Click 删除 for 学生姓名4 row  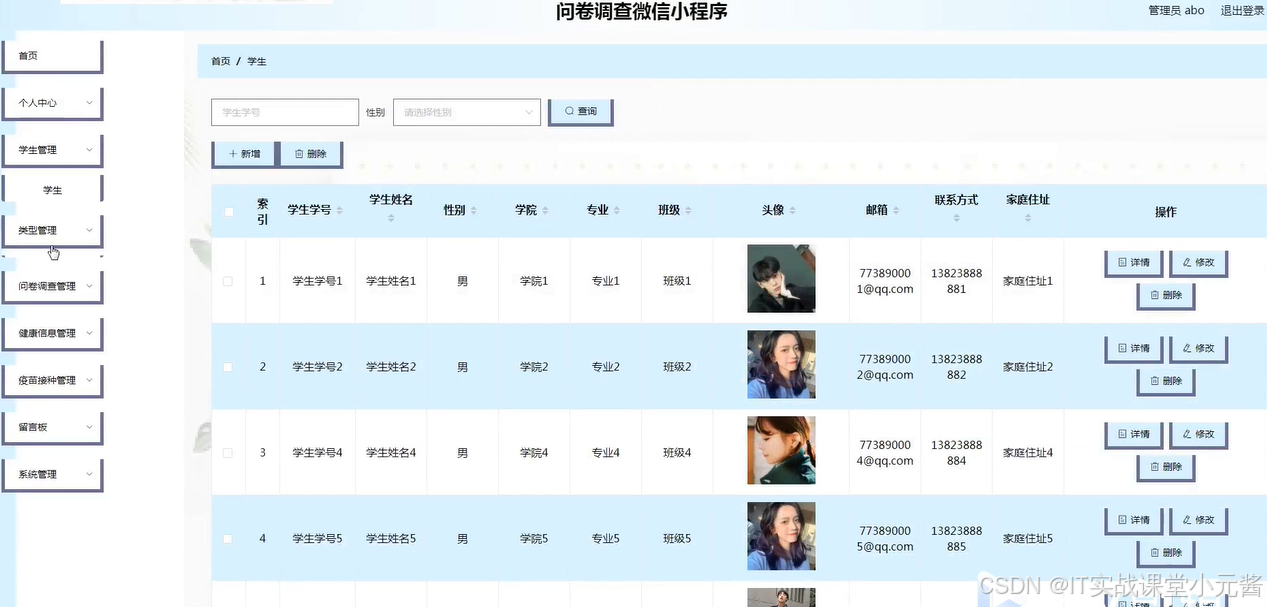(x=1166, y=467)
